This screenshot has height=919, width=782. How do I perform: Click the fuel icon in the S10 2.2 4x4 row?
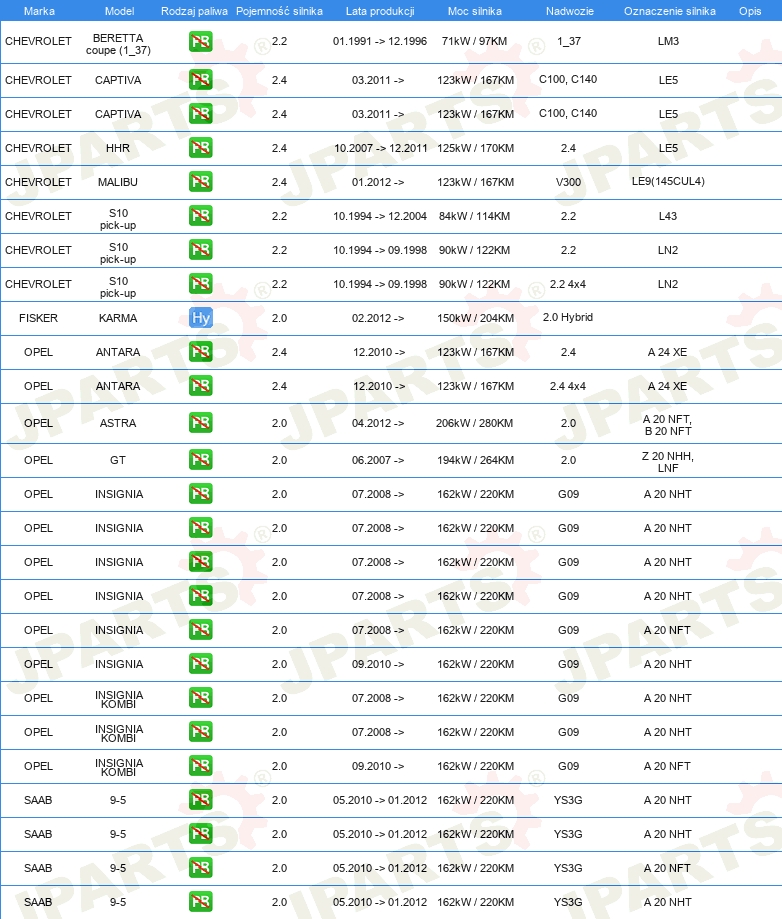(x=200, y=284)
